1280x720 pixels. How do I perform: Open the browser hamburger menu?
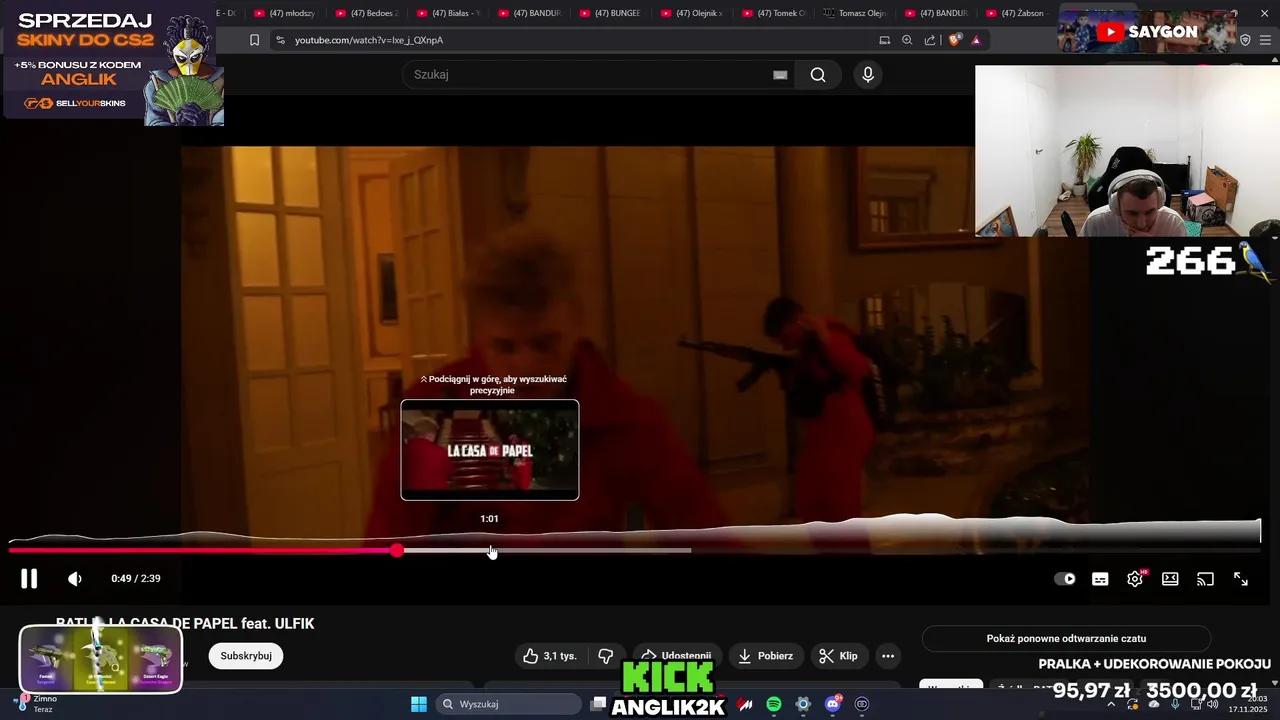(1266, 40)
